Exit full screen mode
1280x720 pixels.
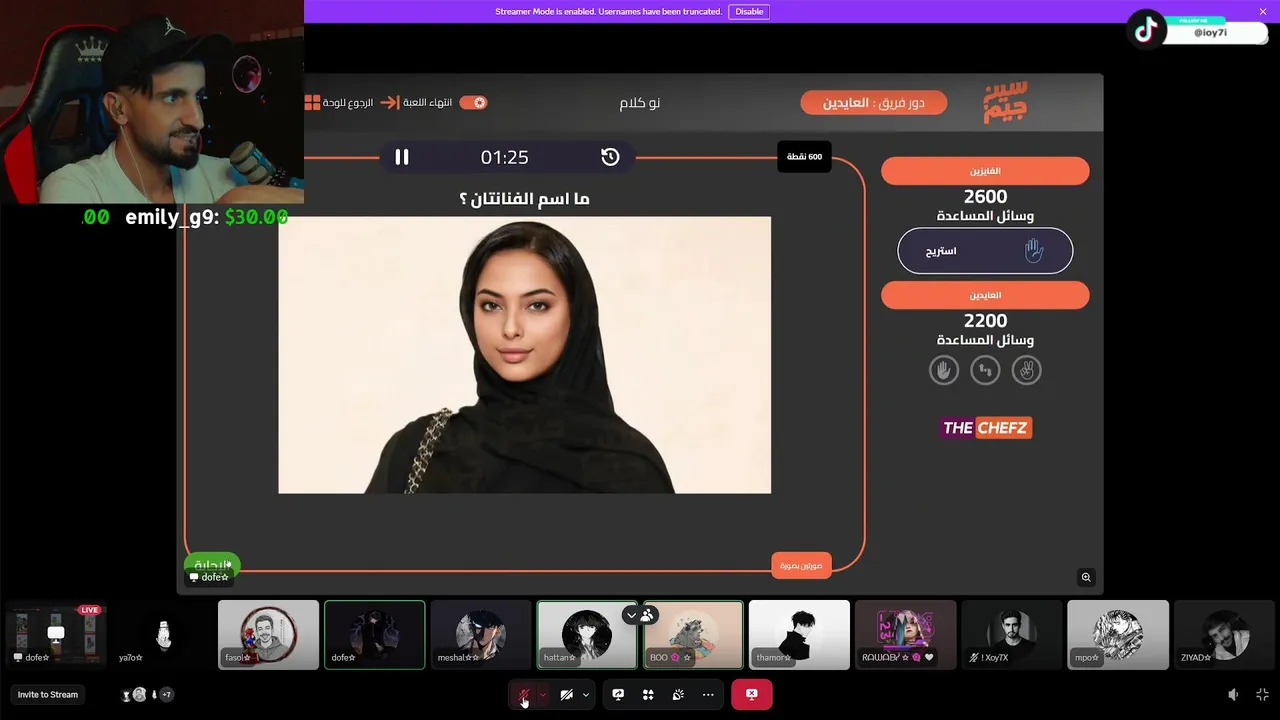1262,694
